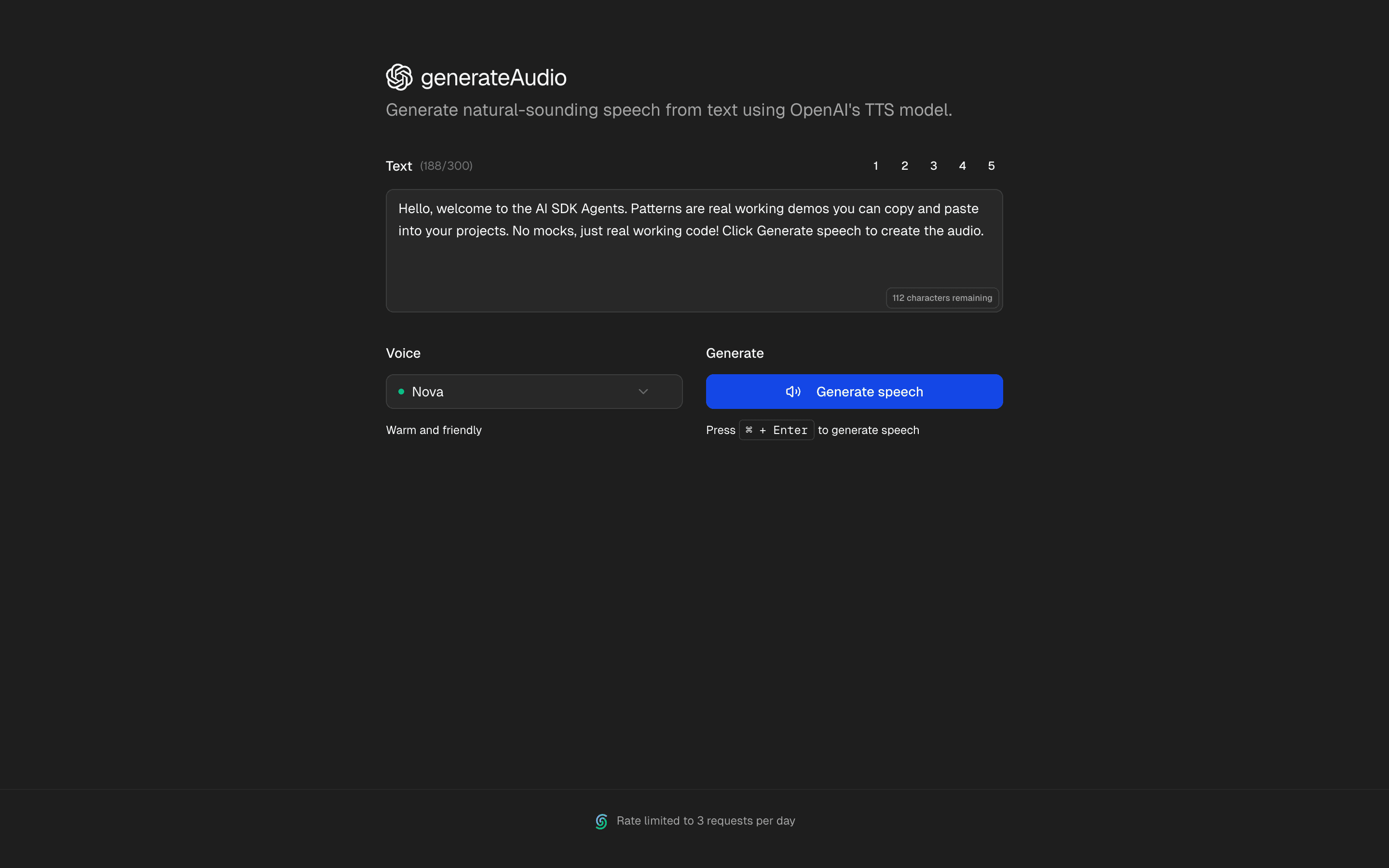This screenshot has height=868, width=1389.
Task: Select text preset number 1
Action: click(875, 165)
